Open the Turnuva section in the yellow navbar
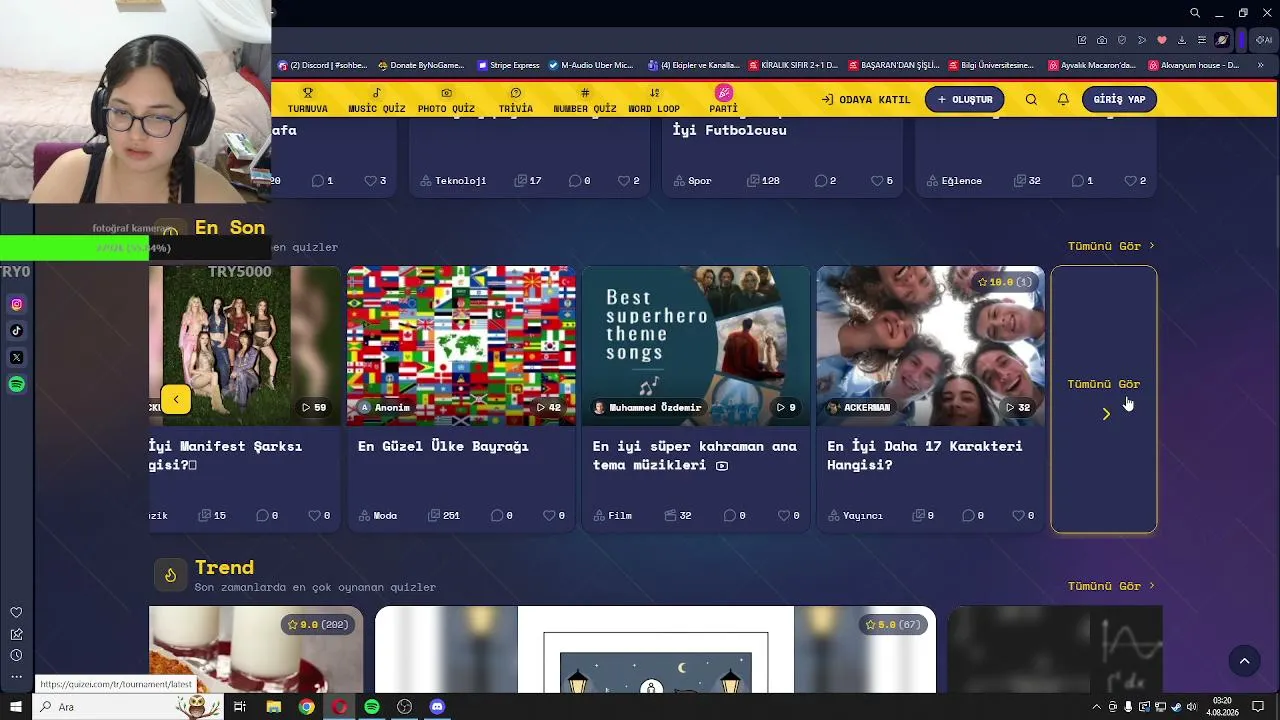The width and height of the screenshot is (1280, 720). (x=307, y=100)
